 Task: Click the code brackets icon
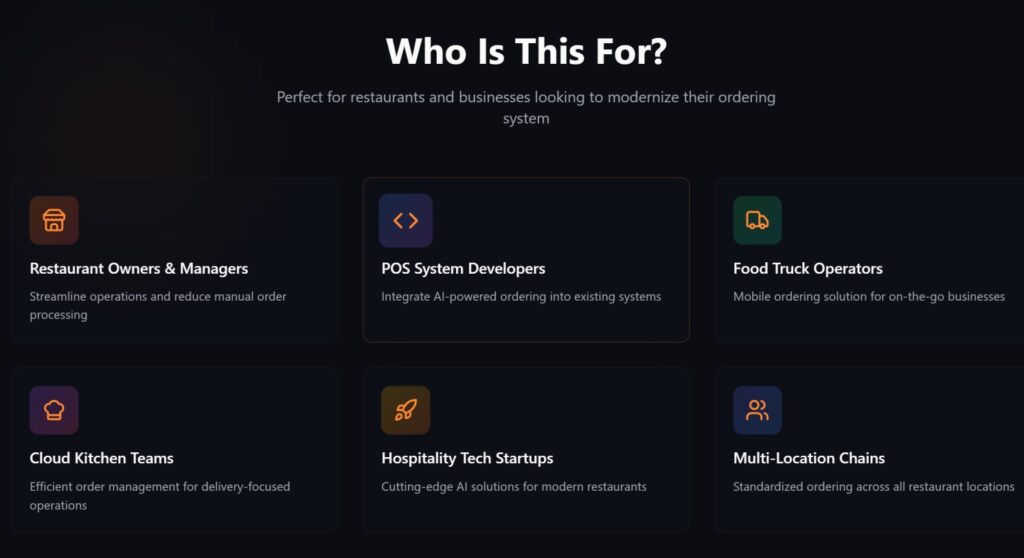(406, 220)
